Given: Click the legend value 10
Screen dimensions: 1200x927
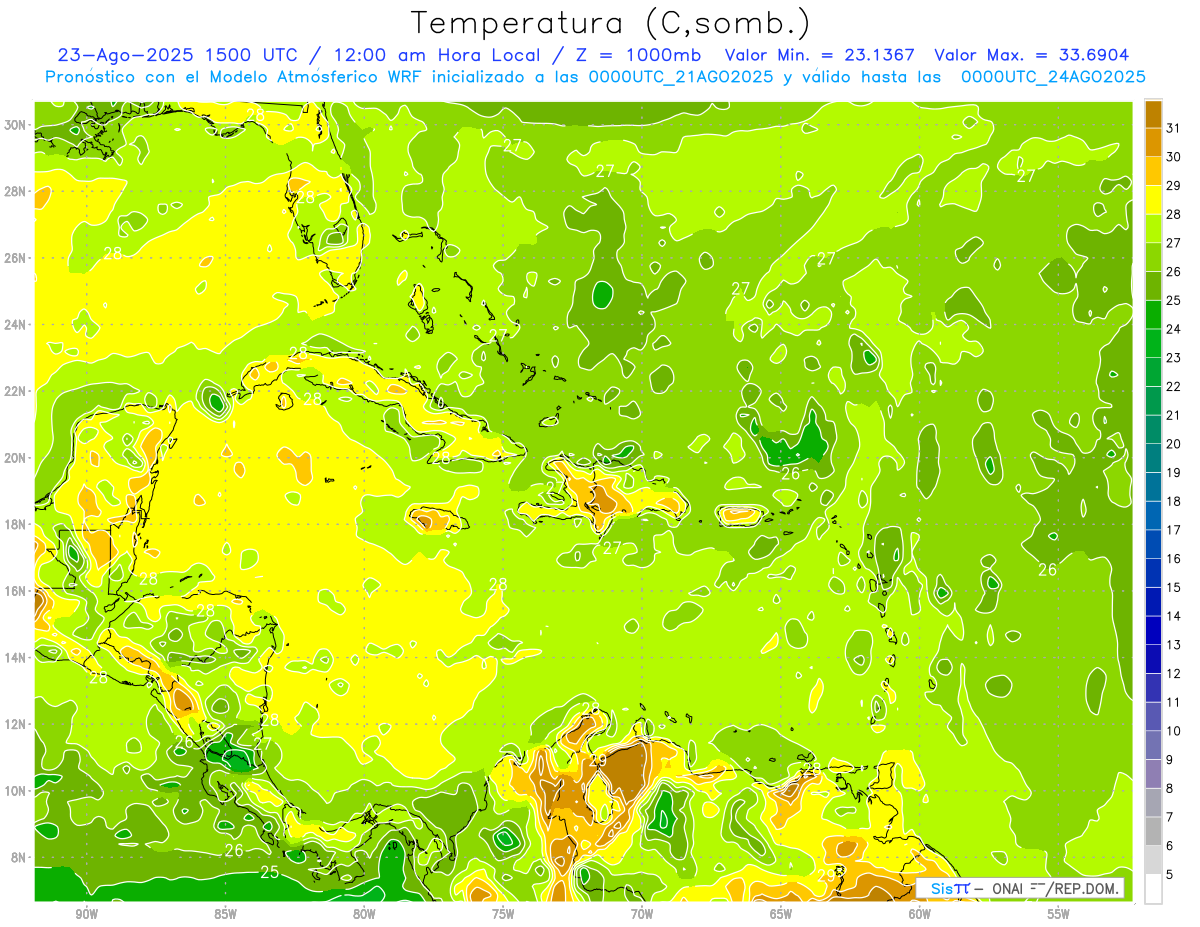Looking at the screenshot, I should 1175,731.
